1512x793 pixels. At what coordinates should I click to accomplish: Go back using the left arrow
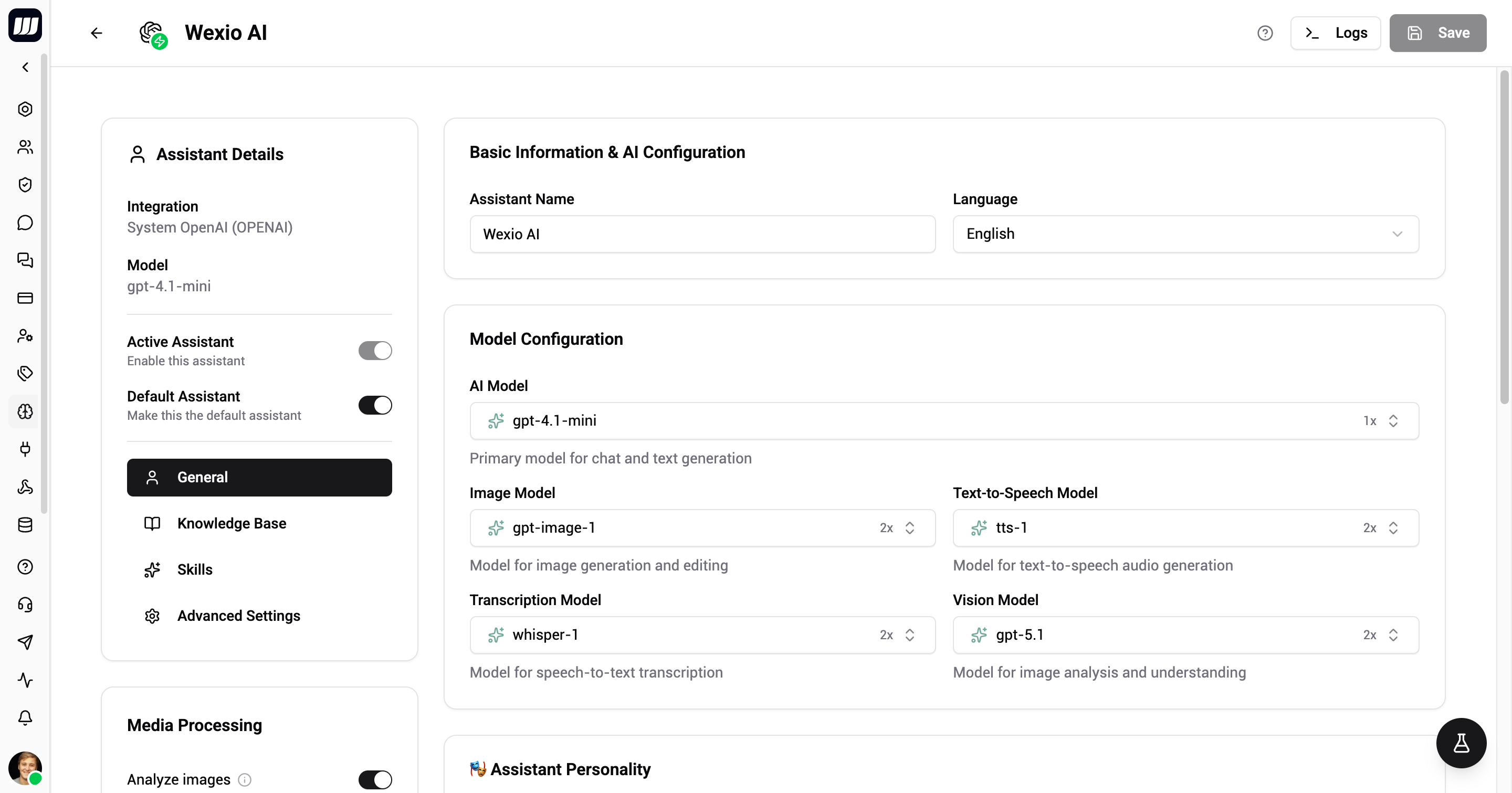coord(97,33)
